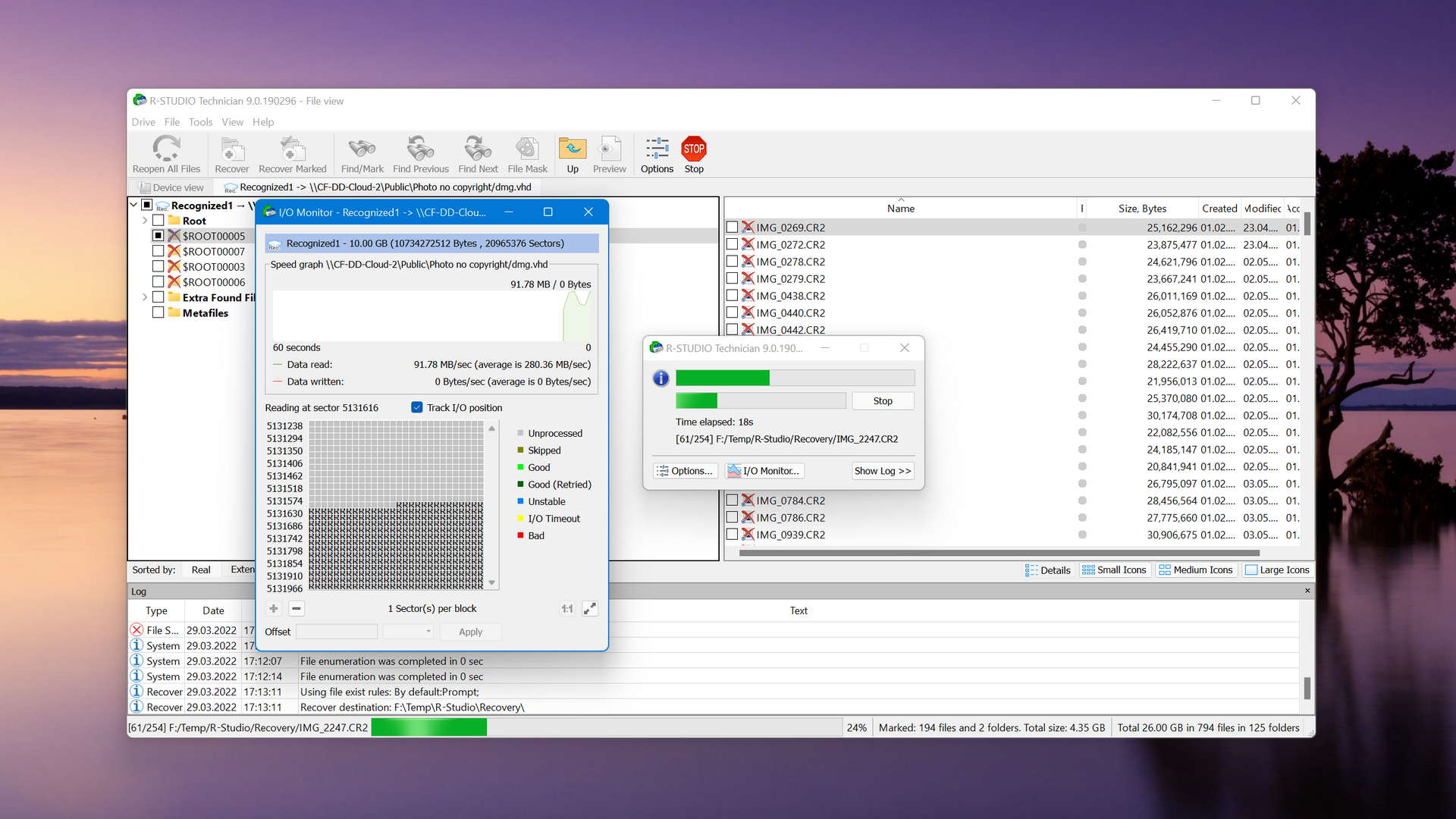Click Apply next to the Offset field

pos(470,632)
